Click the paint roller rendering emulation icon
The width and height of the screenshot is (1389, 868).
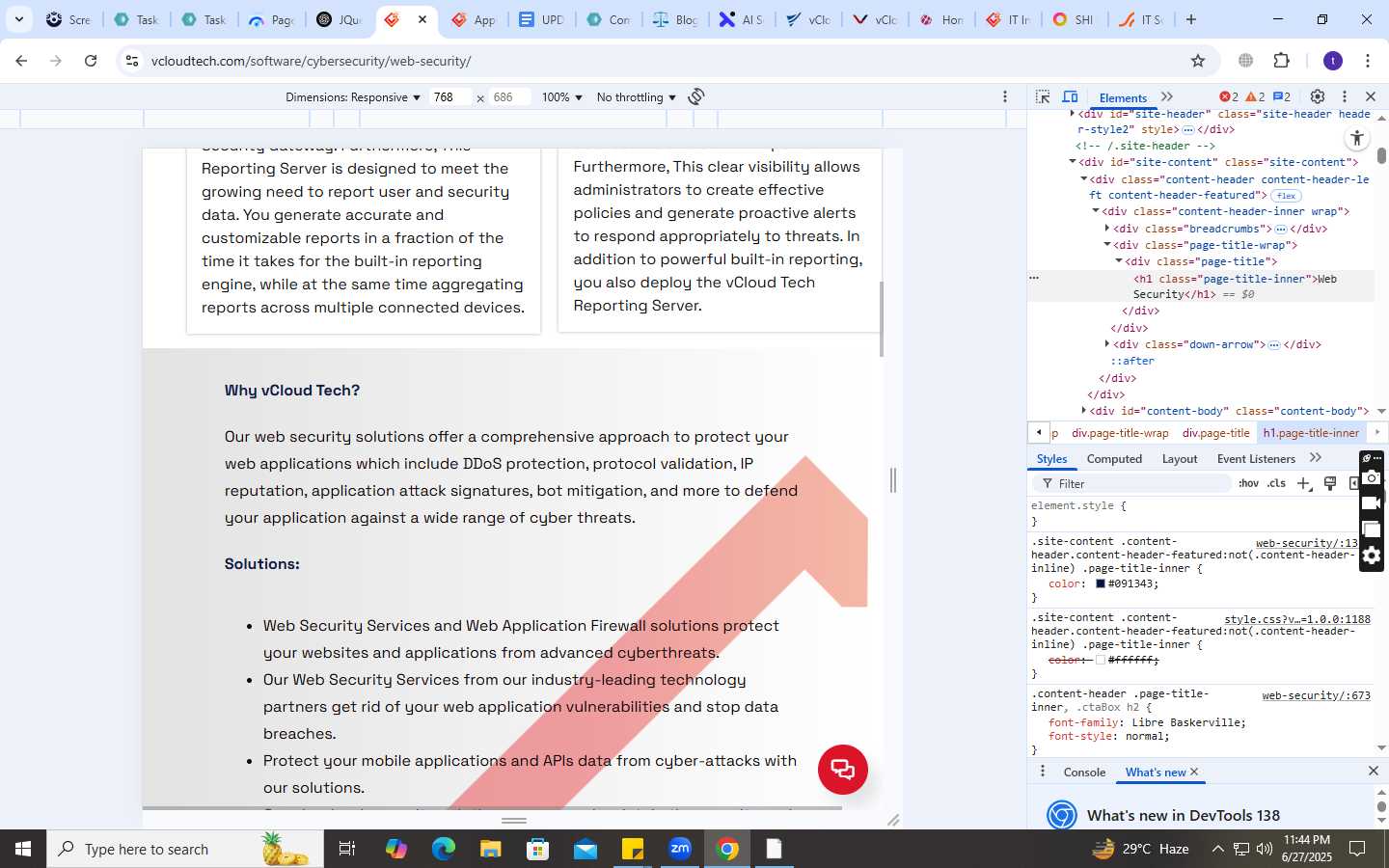tap(1330, 483)
